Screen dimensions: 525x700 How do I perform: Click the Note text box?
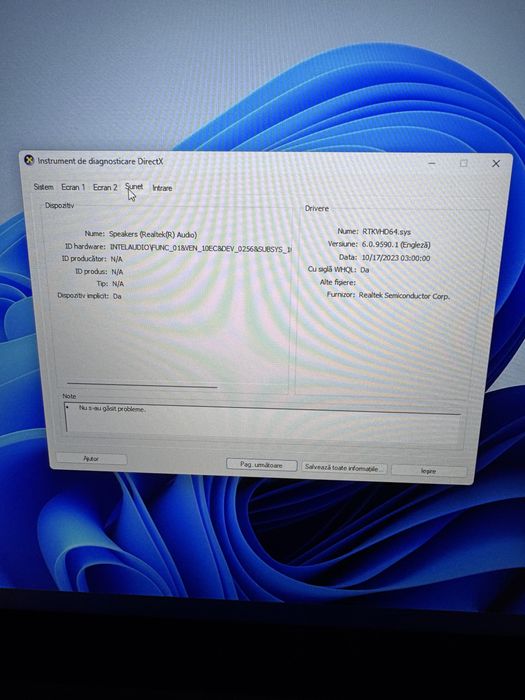click(x=263, y=423)
